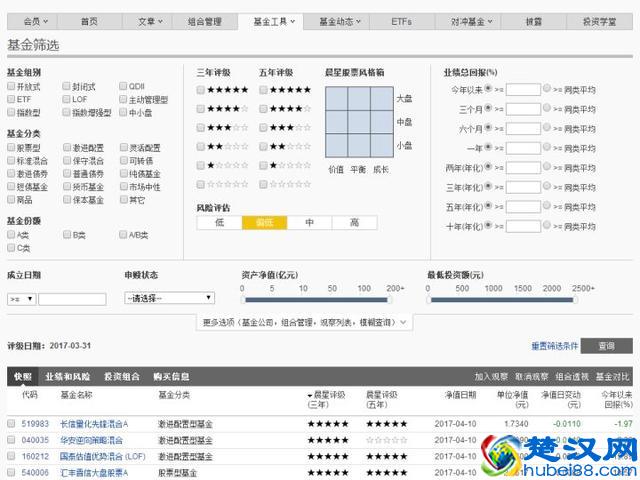Click the 资产净值 slider right handle
Viewport: 640px width, 480px height.
click(389, 300)
